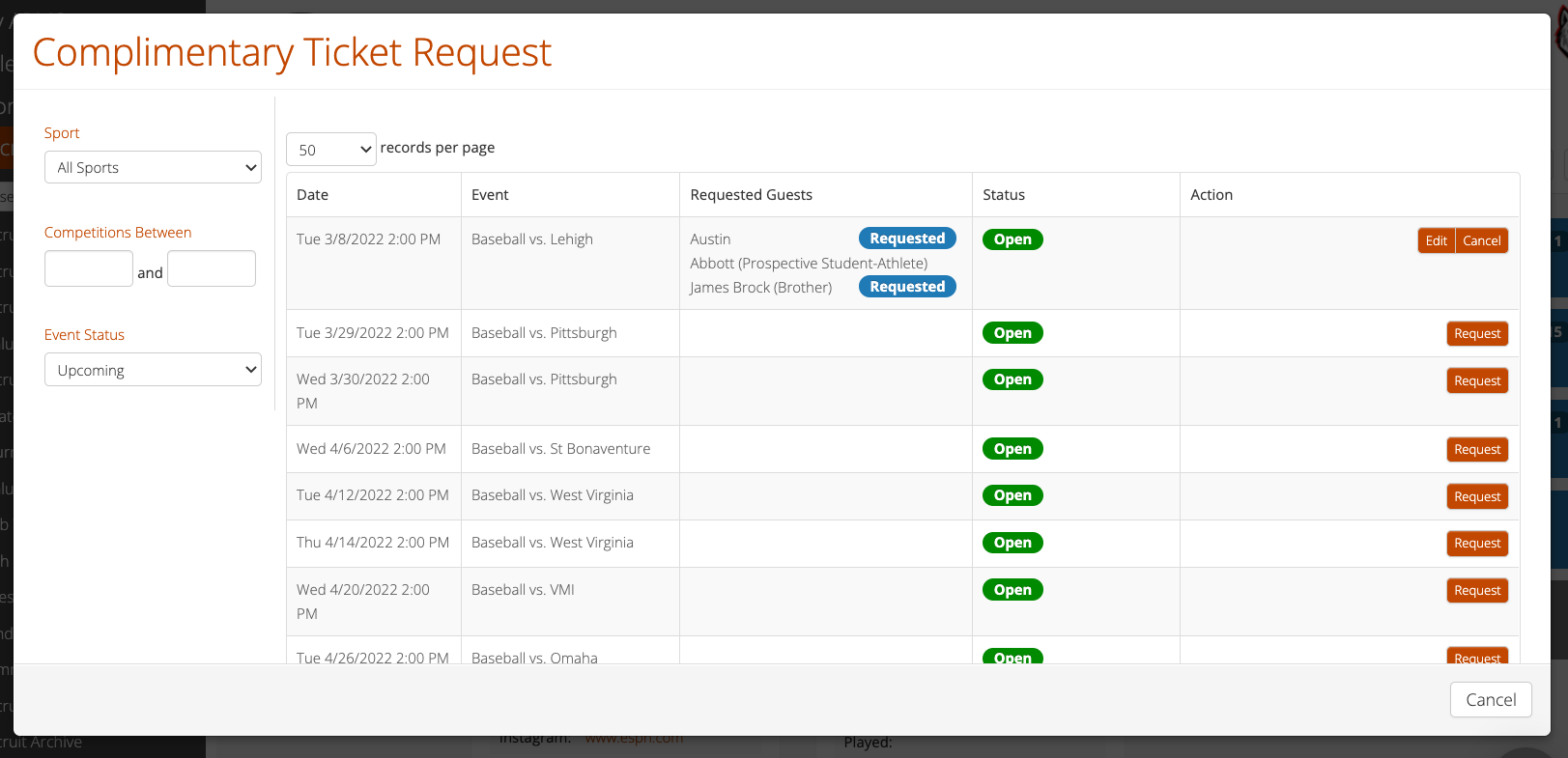Click the Sport filter label
Viewport: 1568px width, 758px height.
(x=62, y=133)
